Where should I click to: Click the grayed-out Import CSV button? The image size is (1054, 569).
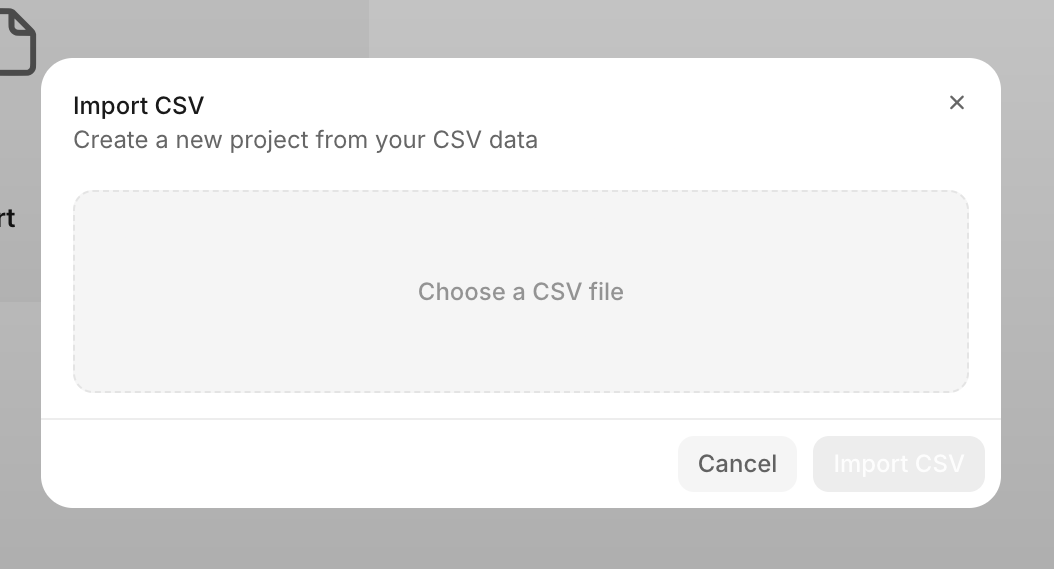(898, 464)
